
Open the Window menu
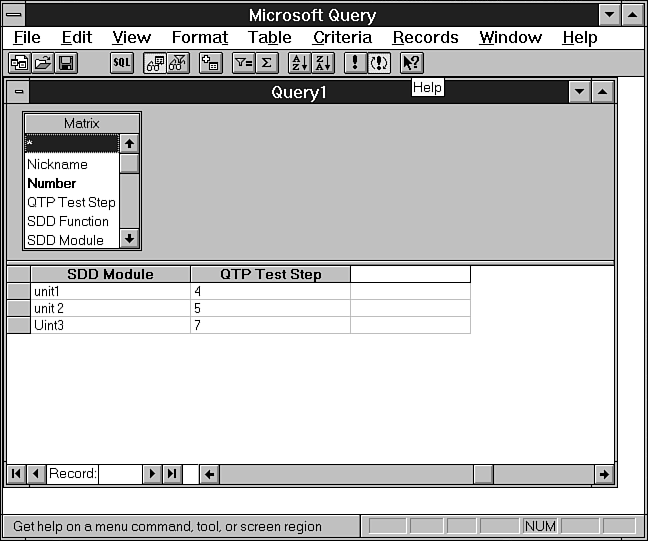[x=510, y=38]
